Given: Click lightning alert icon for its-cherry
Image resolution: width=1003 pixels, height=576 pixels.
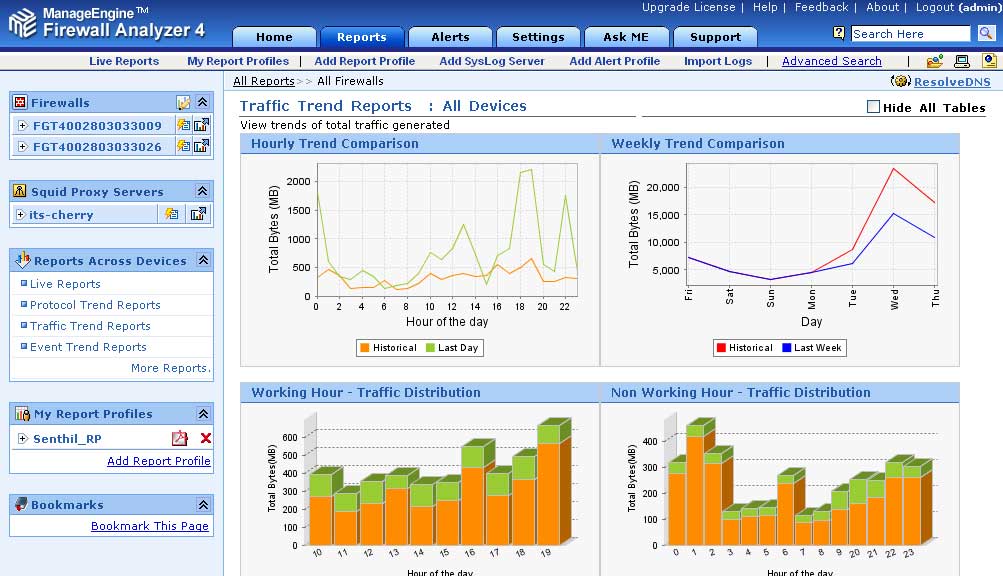Looking at the screenshot, I should (172, 214).
